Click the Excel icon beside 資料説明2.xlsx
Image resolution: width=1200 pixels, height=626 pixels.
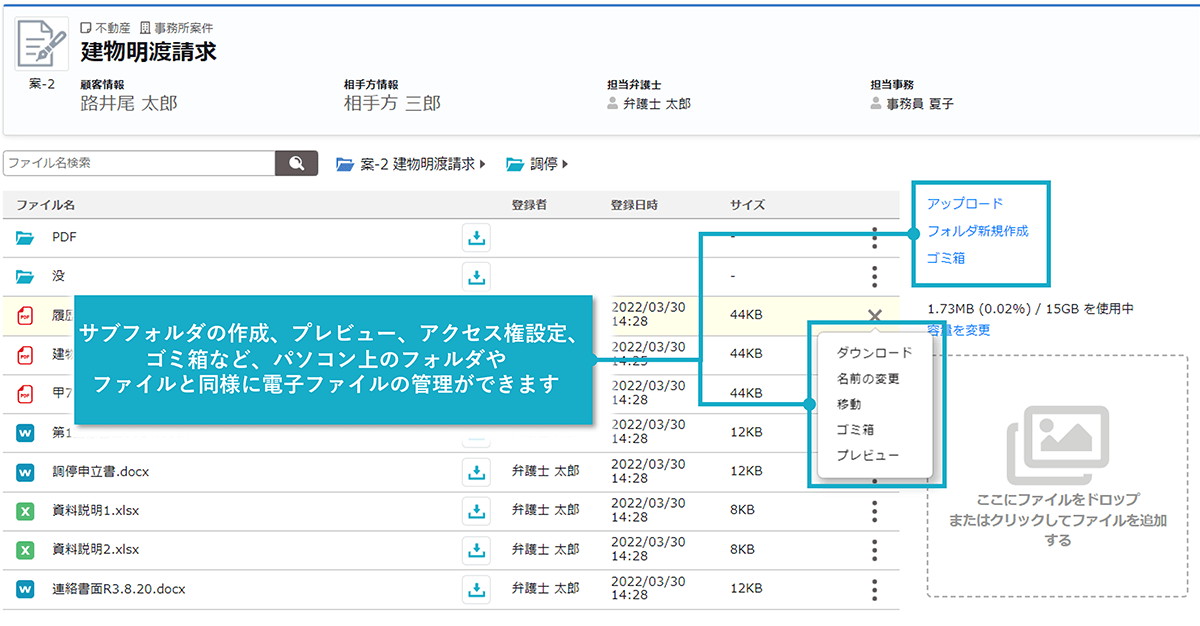point(26,549)
